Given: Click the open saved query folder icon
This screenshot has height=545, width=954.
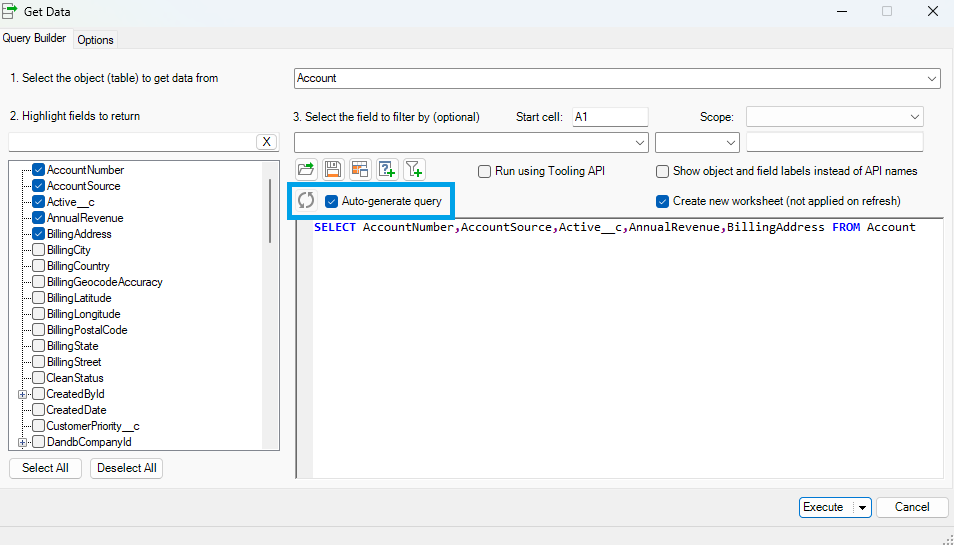Looking at the screenshot, I should pyautogui.click(x=306, y=170).
